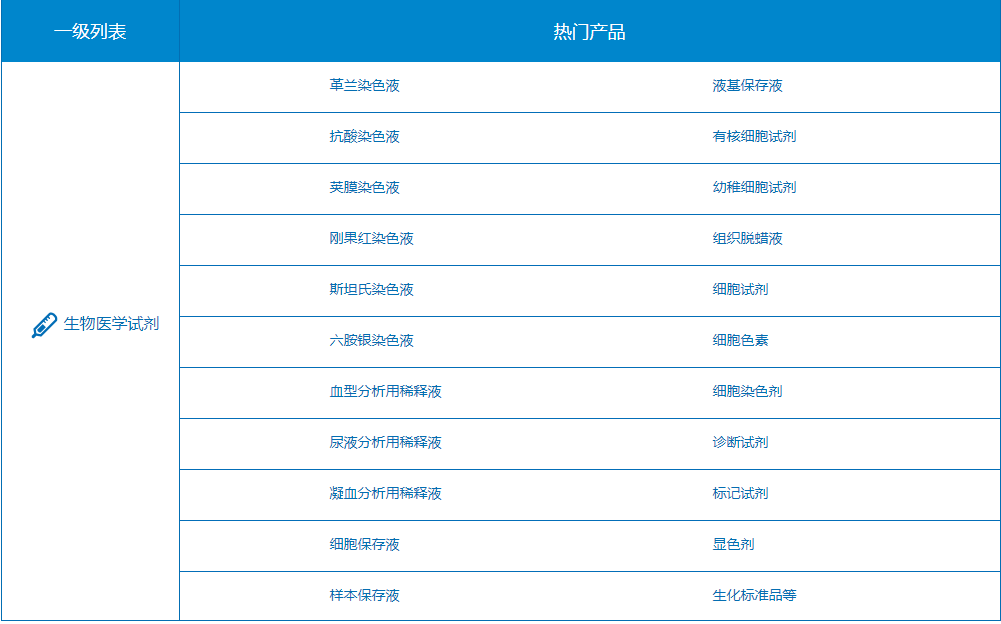
Task: Select the 六胺银染色液 item
Action: (x=371, y=341)
